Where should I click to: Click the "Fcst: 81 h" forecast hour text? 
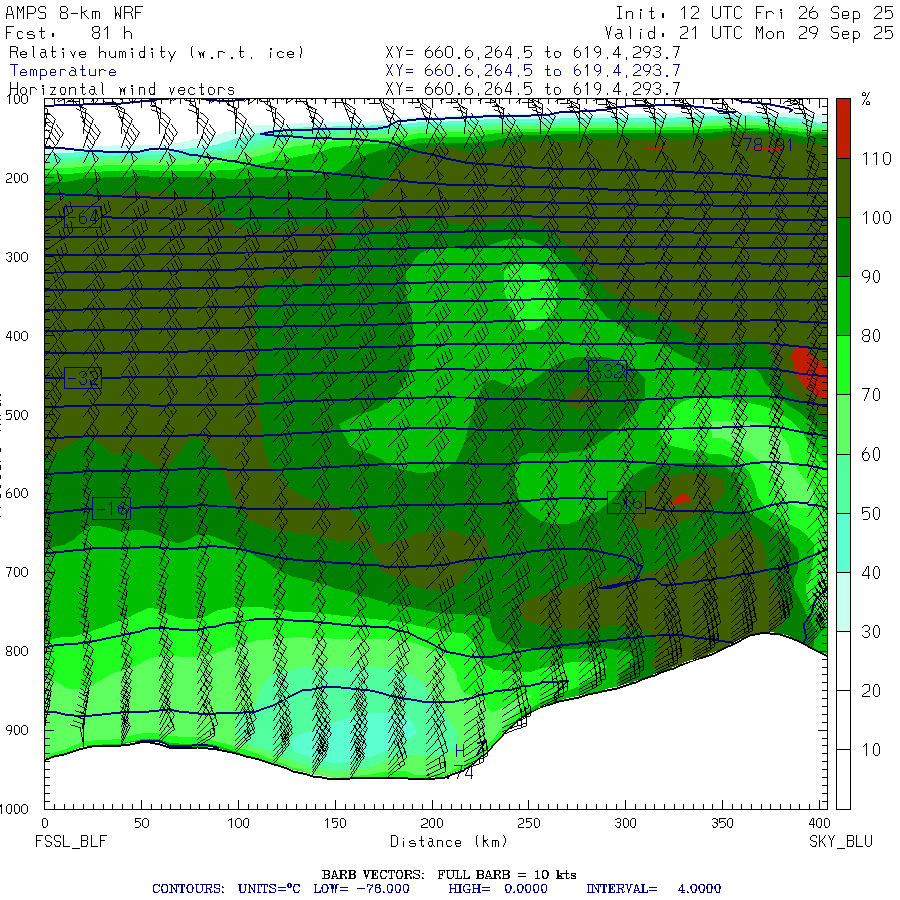pos(69,33)
